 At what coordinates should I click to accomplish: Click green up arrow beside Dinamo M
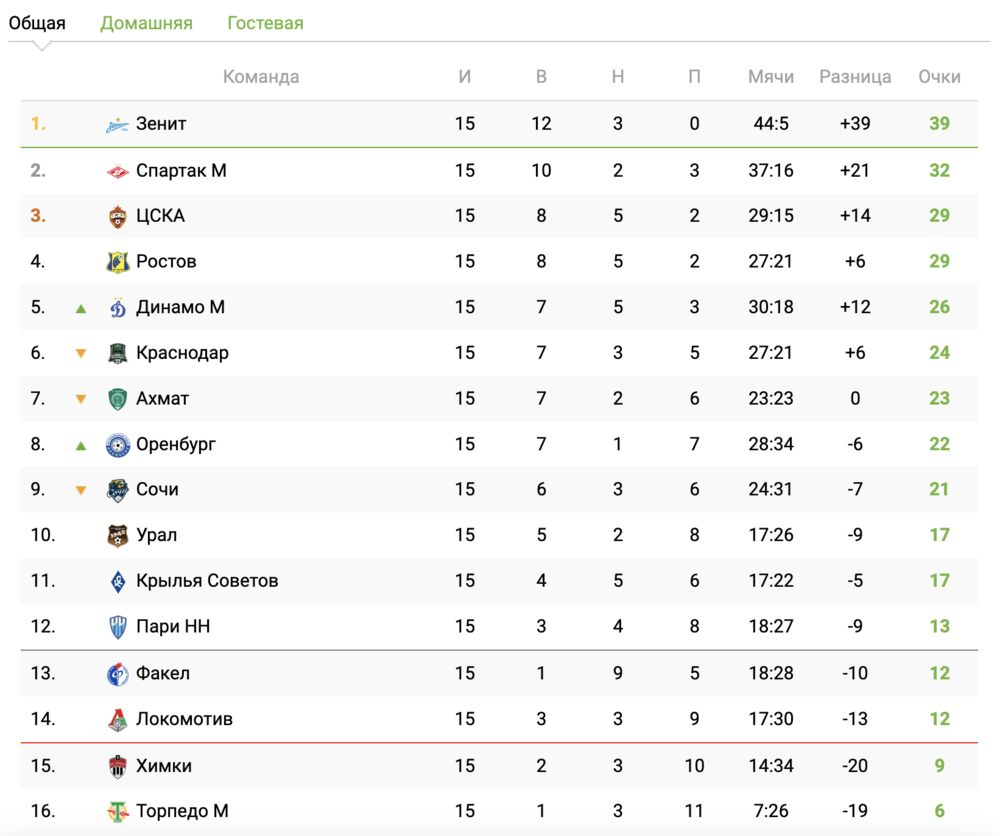(x=81, y=308)
